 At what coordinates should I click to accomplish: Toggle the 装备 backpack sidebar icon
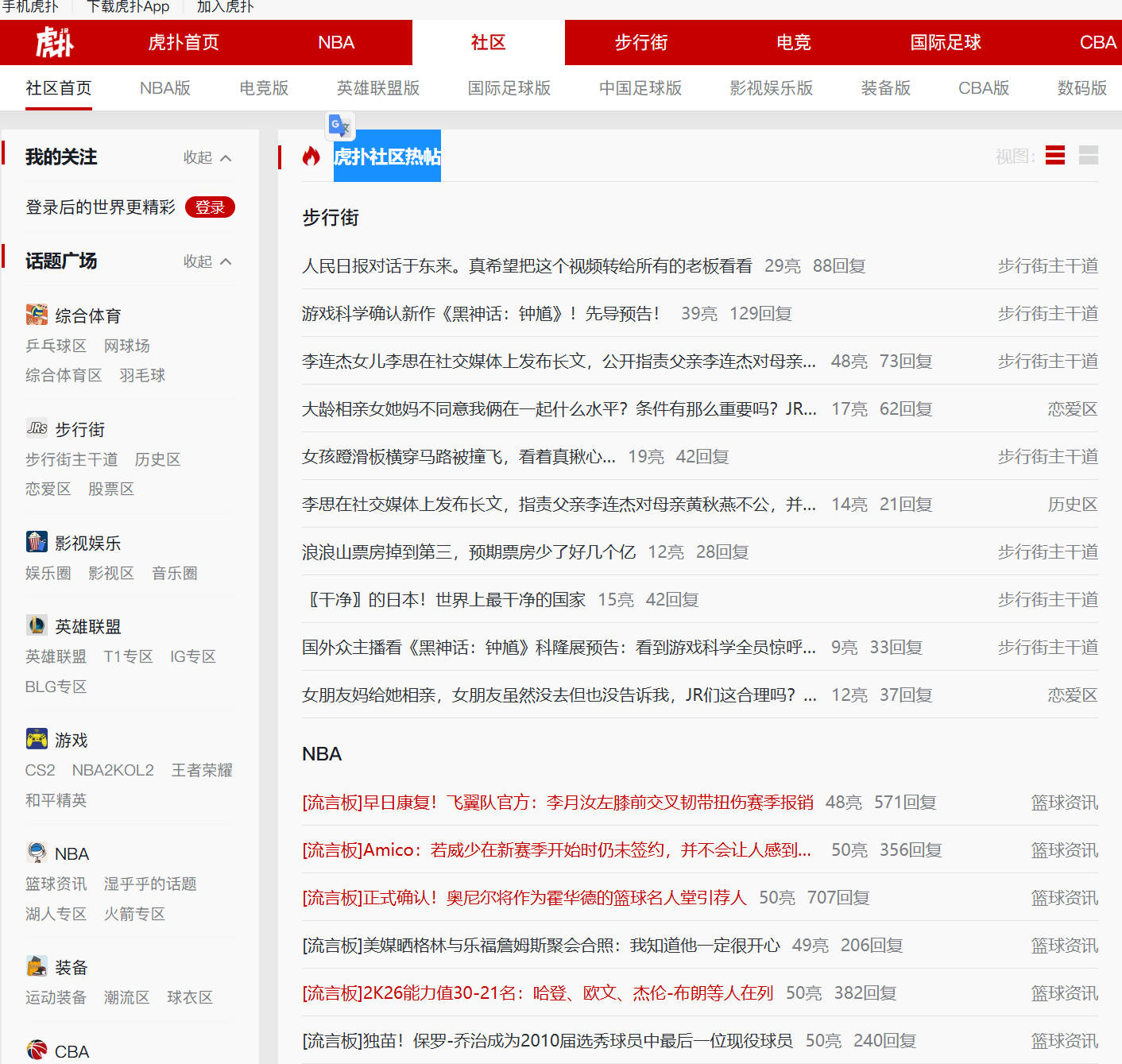point(36,966)
